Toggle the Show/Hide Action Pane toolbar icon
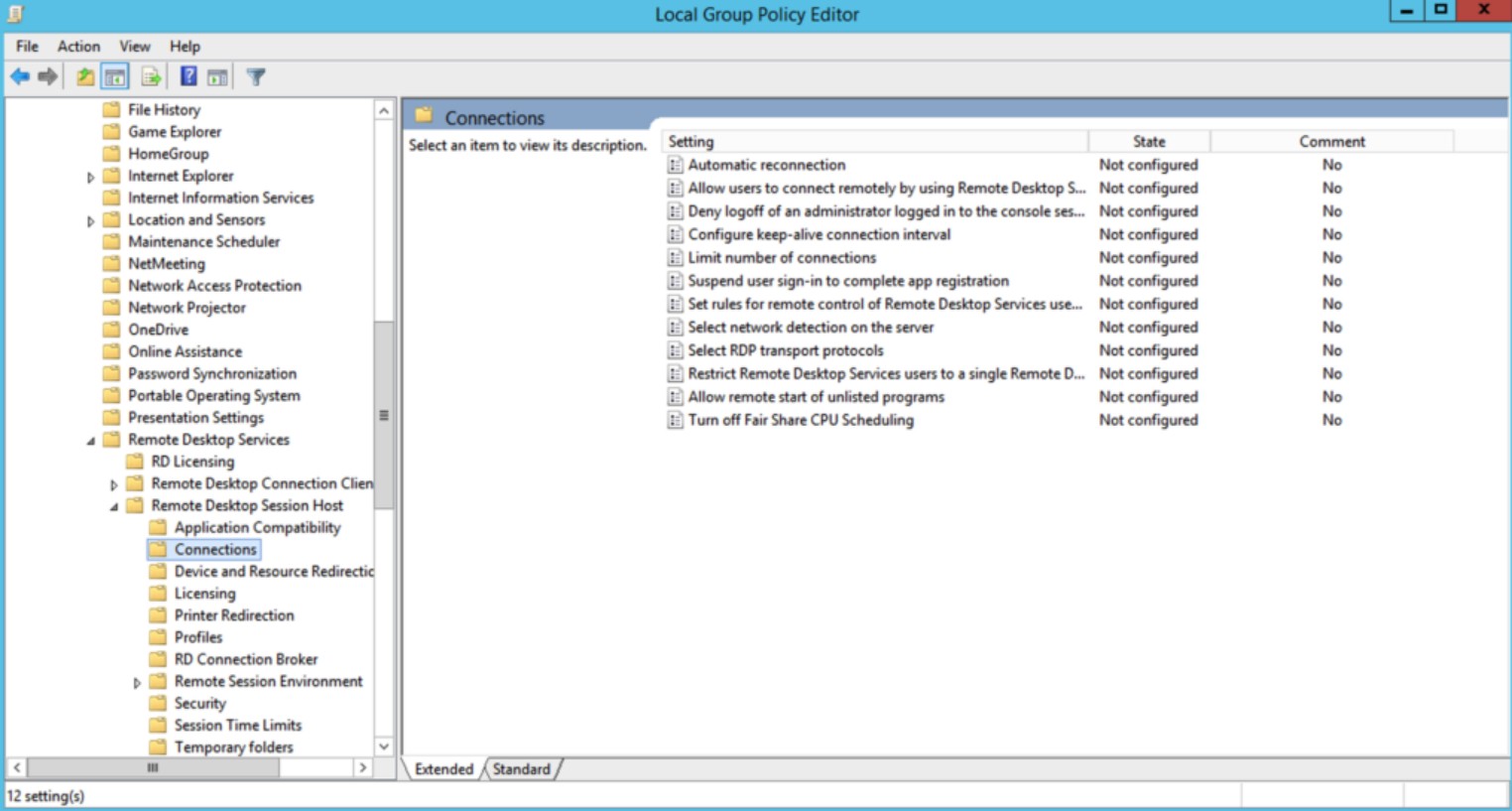This screenshot has height=811, width=1512. (217, 76)
